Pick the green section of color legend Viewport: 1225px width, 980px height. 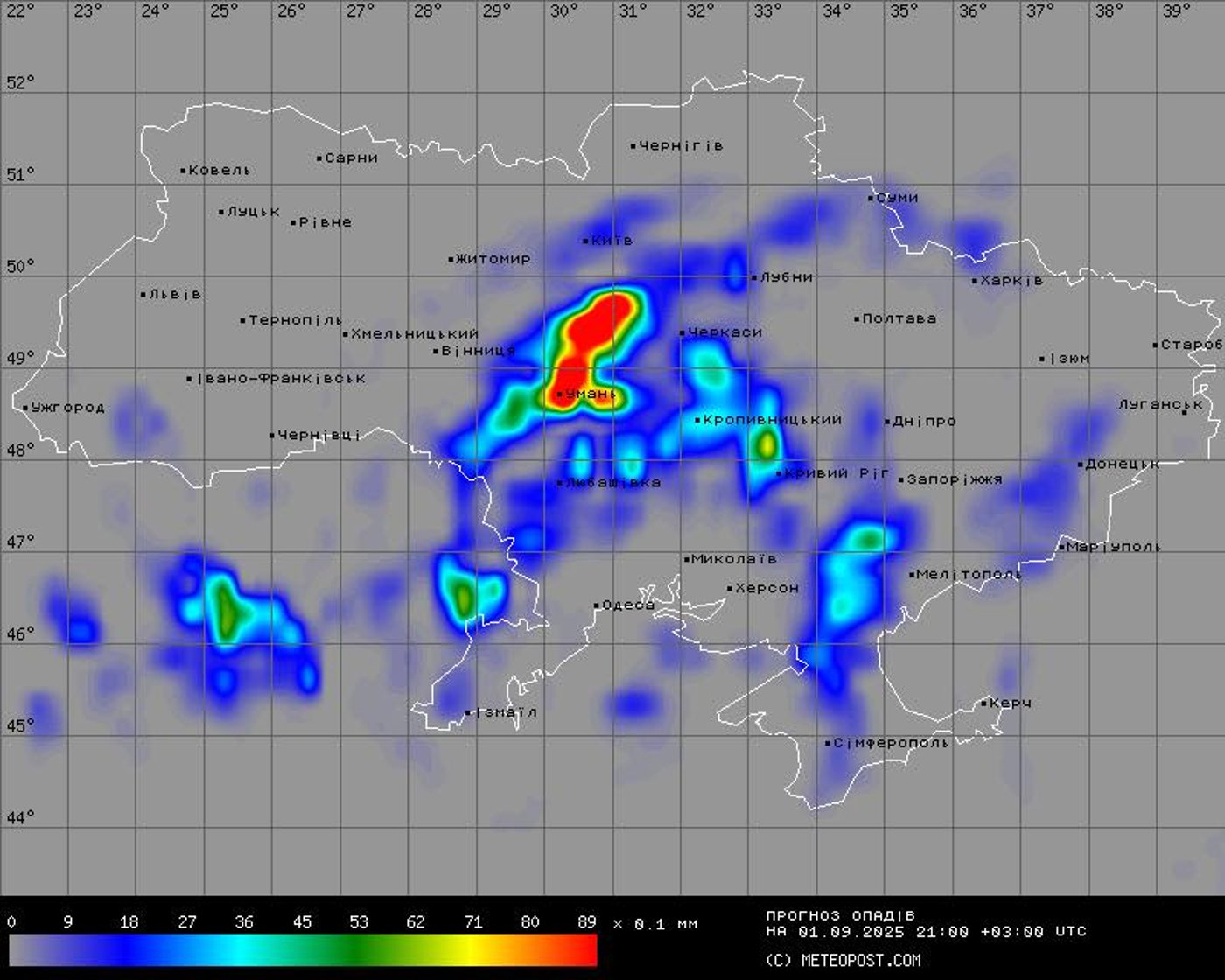[359, 950]
